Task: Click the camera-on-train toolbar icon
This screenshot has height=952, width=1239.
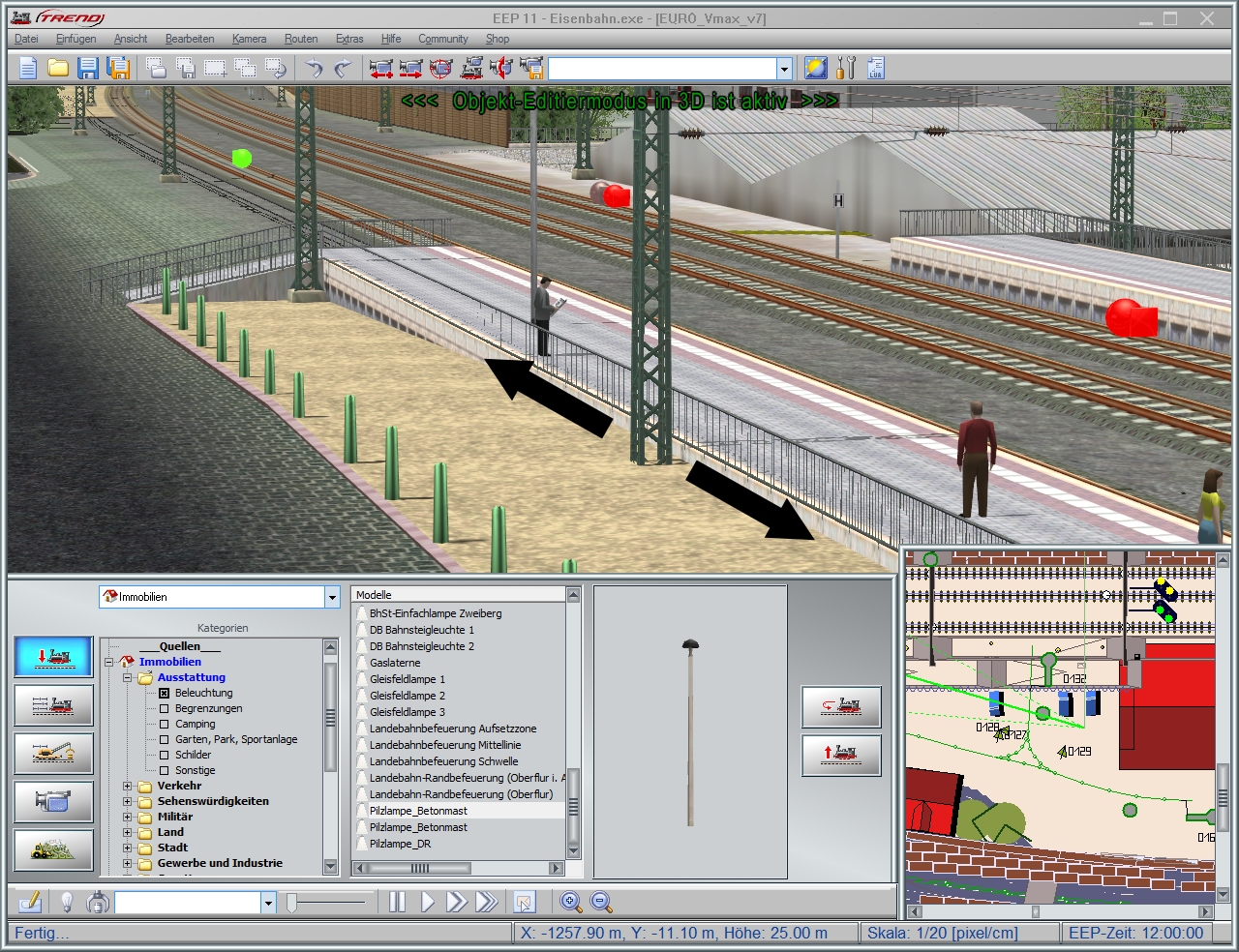Action: point(471,68)
